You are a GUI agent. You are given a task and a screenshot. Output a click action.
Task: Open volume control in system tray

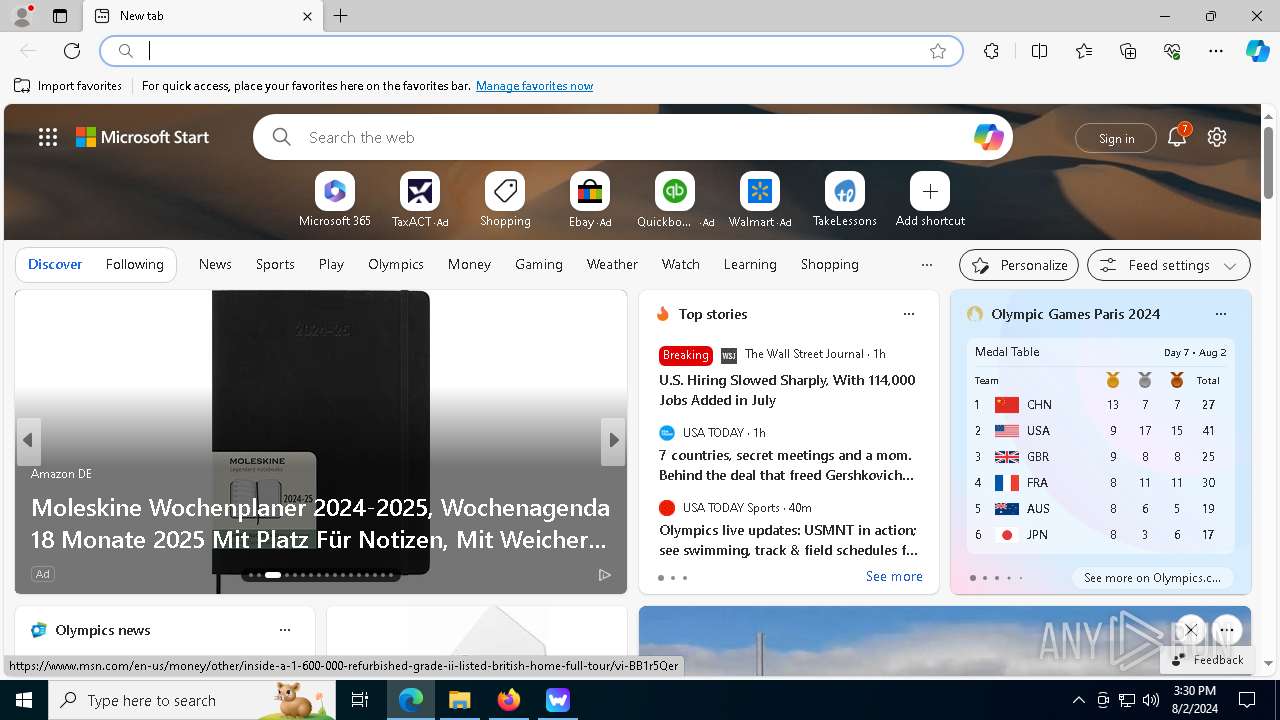click(x=1151, y=700)
